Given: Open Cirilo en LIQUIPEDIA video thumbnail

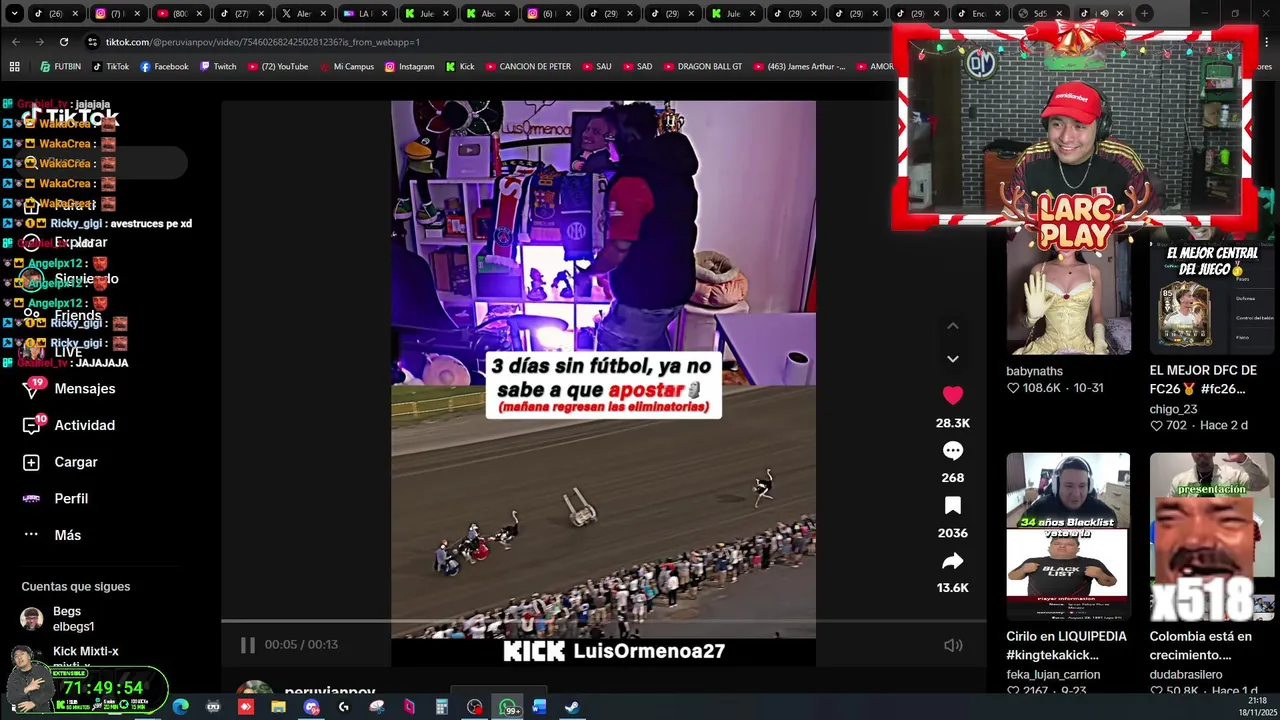Looking at the screenshot, I should (x=1068, y=537).
